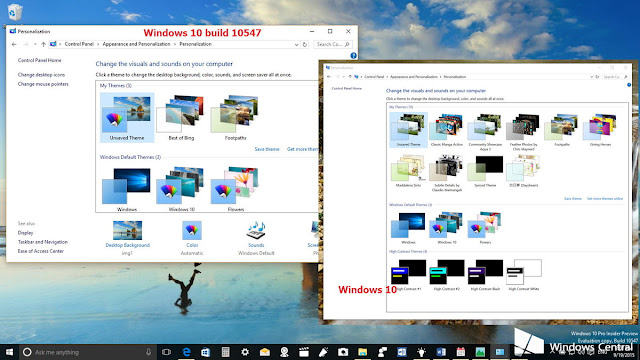Select Subtle Details theme
This screenshot has height=360, width=640.
[x=447, y=173]
